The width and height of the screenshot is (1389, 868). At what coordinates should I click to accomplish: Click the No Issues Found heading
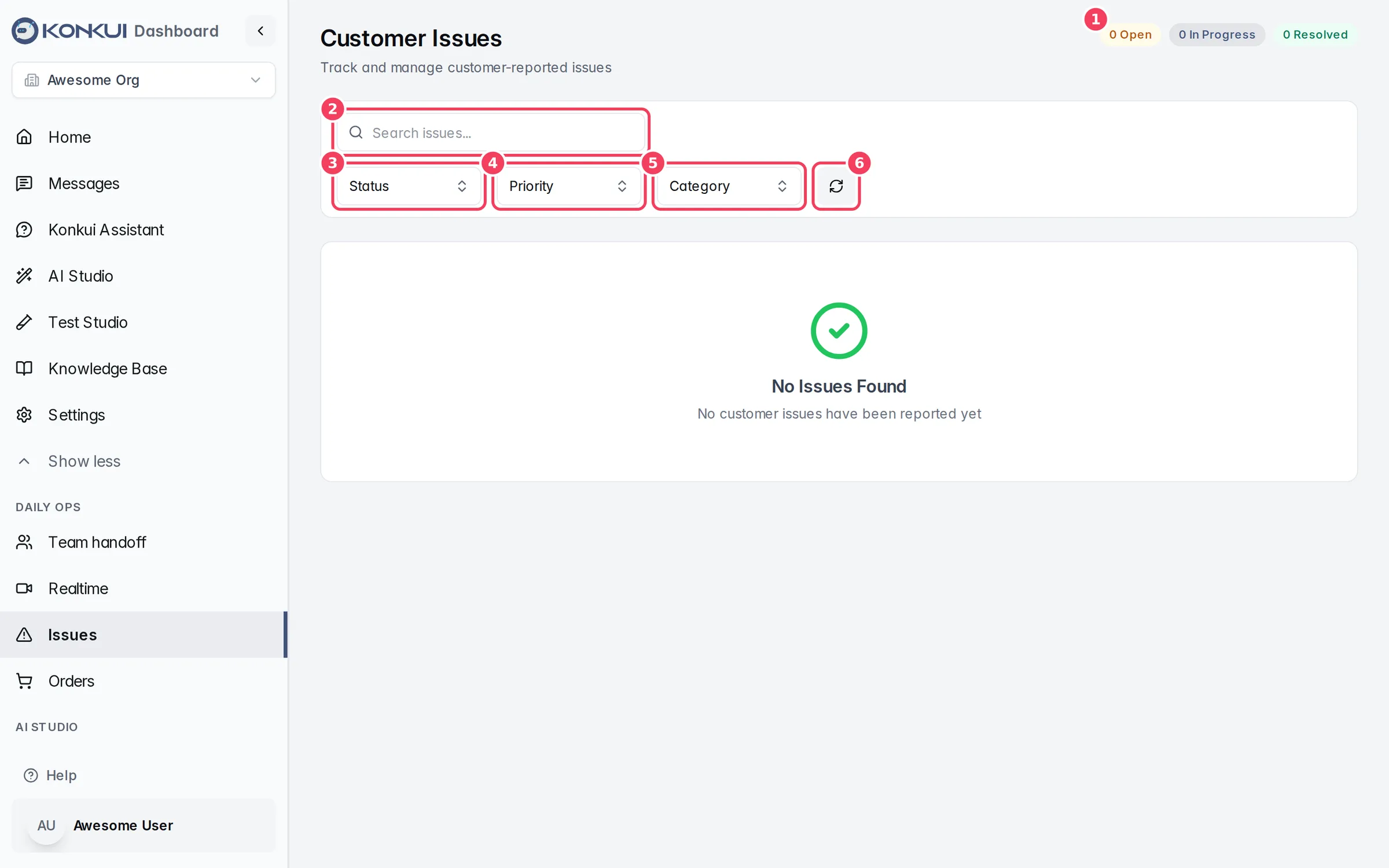[x=839, y=387]
